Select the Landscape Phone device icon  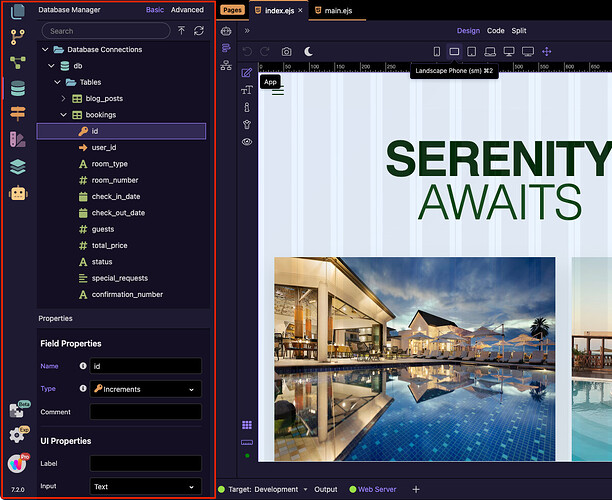click(454, 51)
